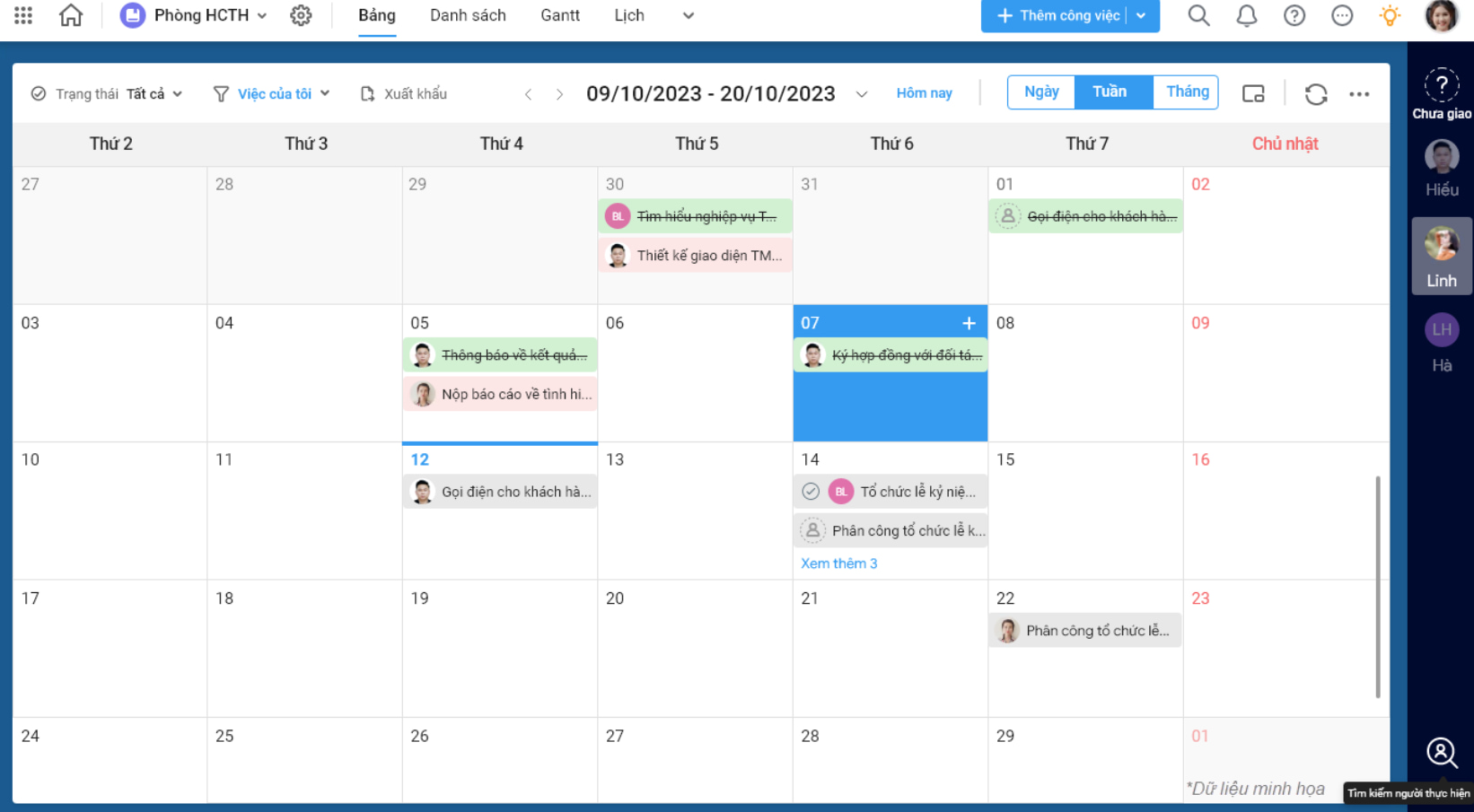
Task: Switch to the Gantt tab
Action: (560, 15)
